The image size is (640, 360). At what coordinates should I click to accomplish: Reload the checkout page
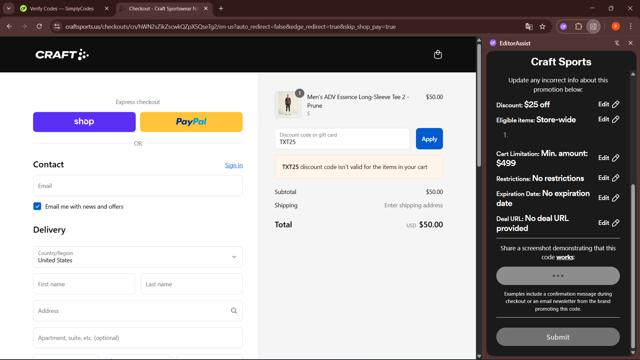[x=39, y=27]
